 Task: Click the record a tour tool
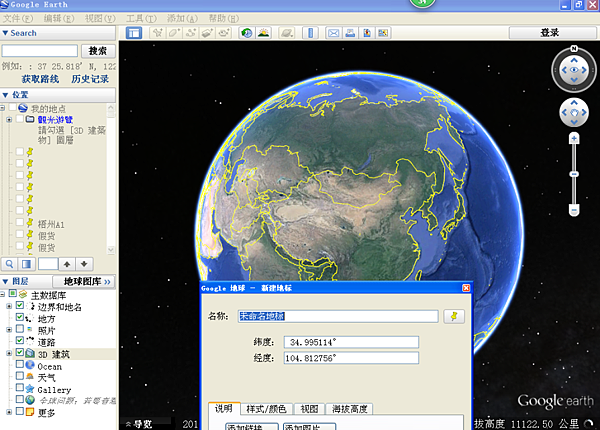tap(224, 33)
